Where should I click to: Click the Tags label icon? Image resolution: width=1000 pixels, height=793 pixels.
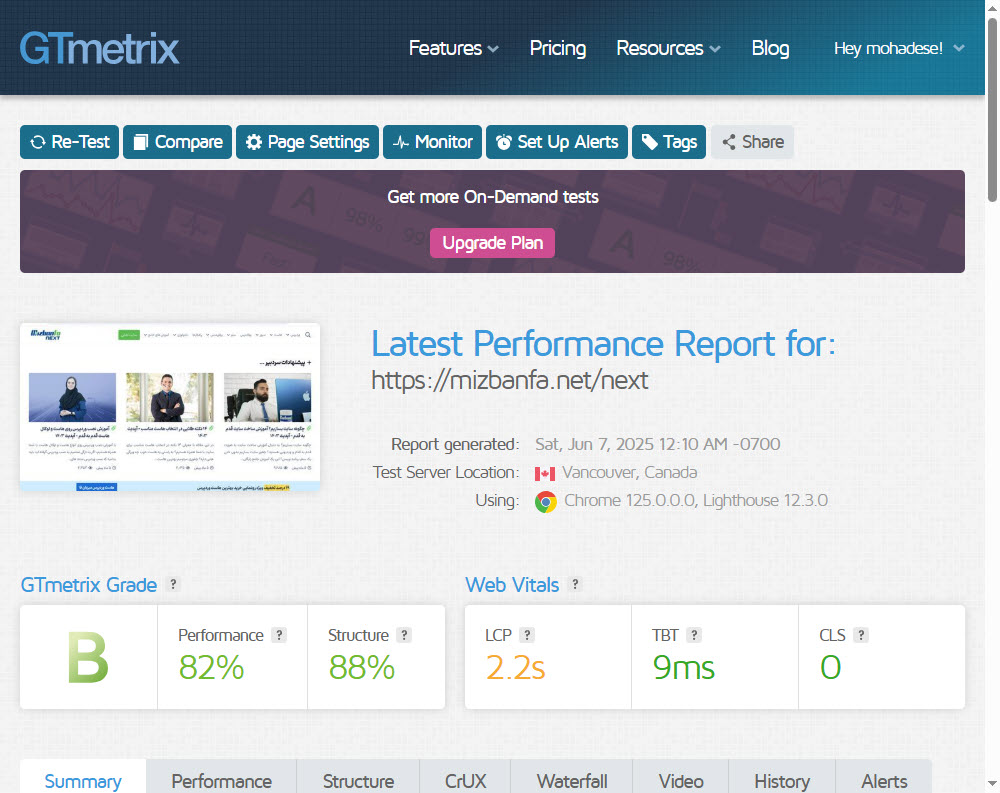(649, 142)
